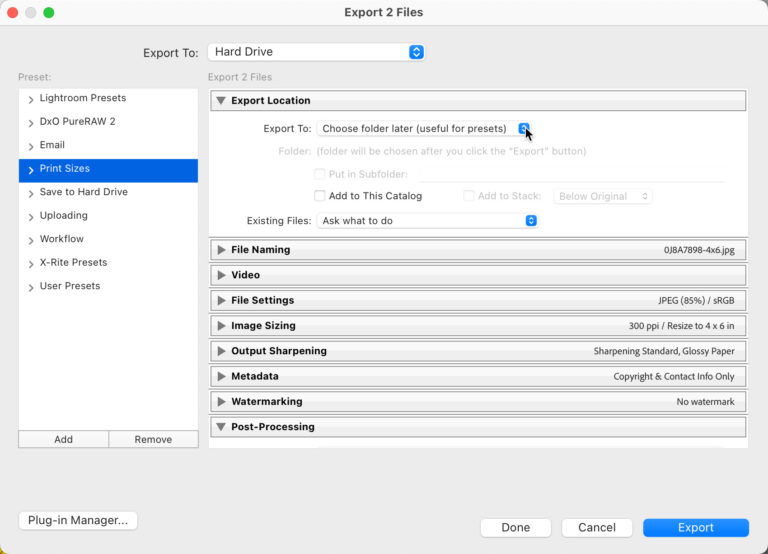Image resolution: width=768 pixels, height=554 pixels.
Task: Expand the X-Rite Presets chevron
Action: click(31, 263)
